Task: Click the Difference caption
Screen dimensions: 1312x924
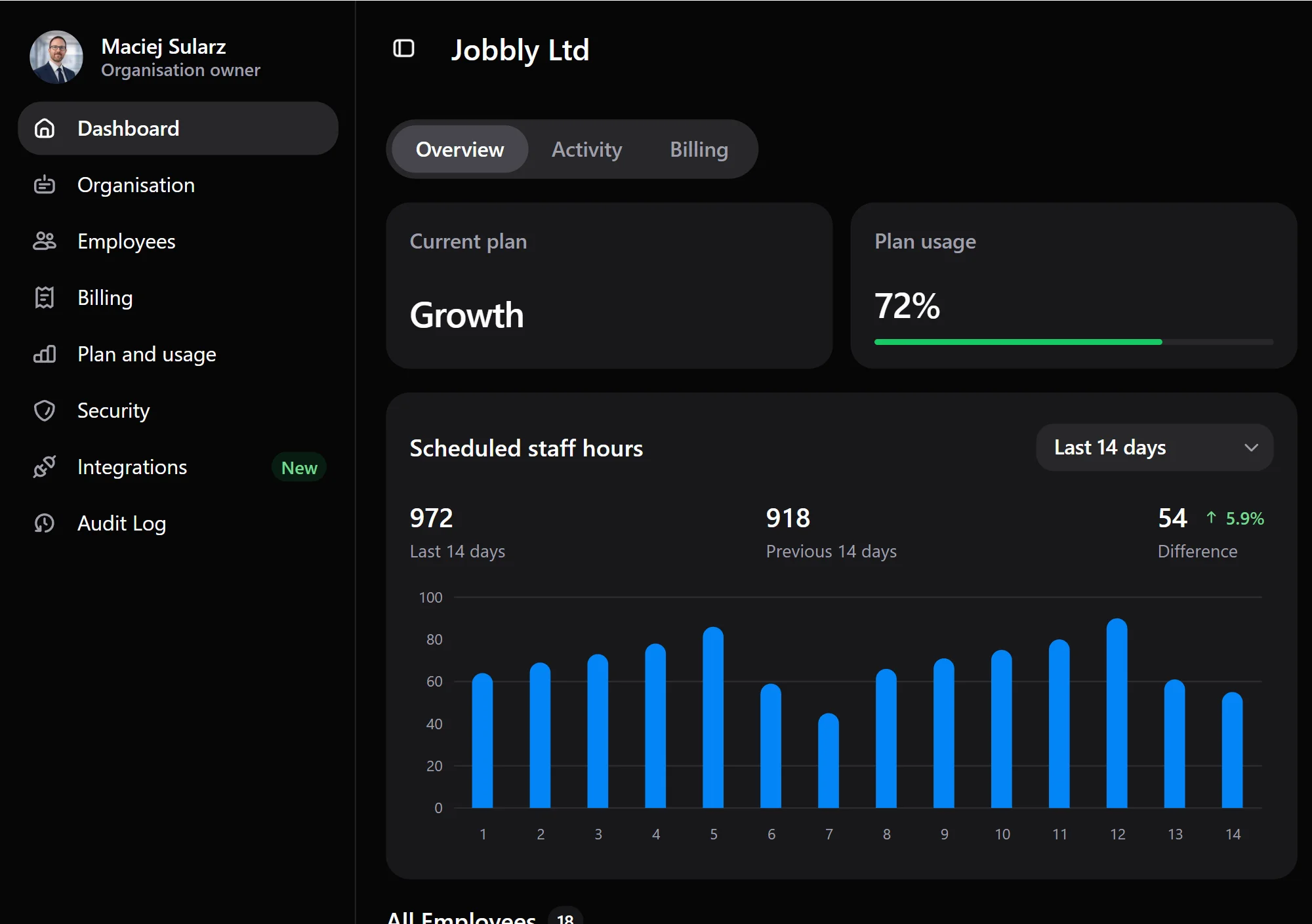Action: [x=1197, y=552]
